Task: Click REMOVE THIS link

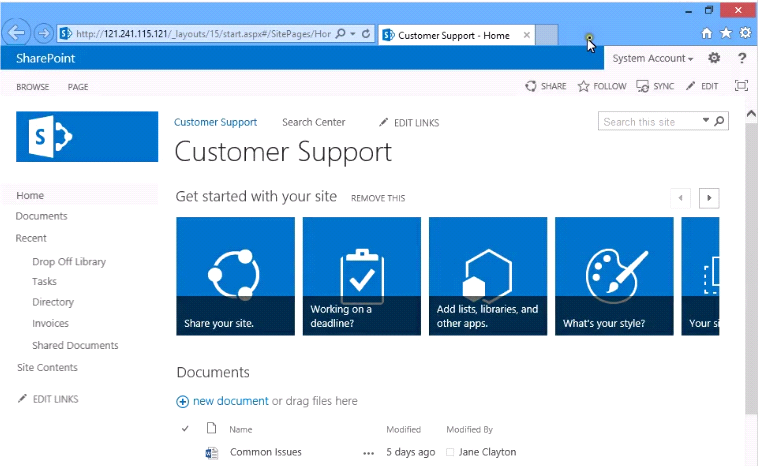Action: click(x=378, y=198)
